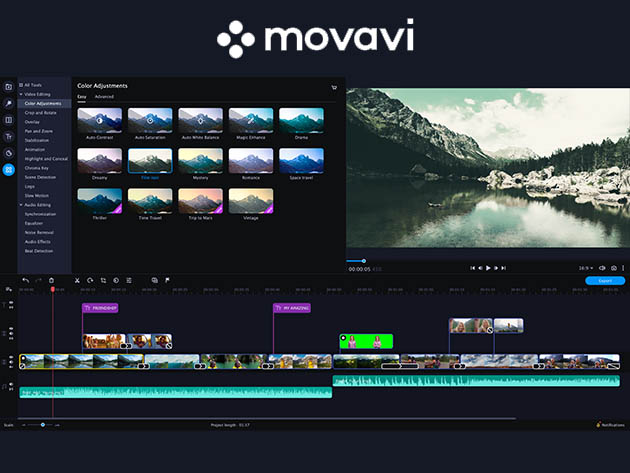630x473 pixels.
Task: Select the Crop tool in timeline toolbar
Action: point(103,280)
